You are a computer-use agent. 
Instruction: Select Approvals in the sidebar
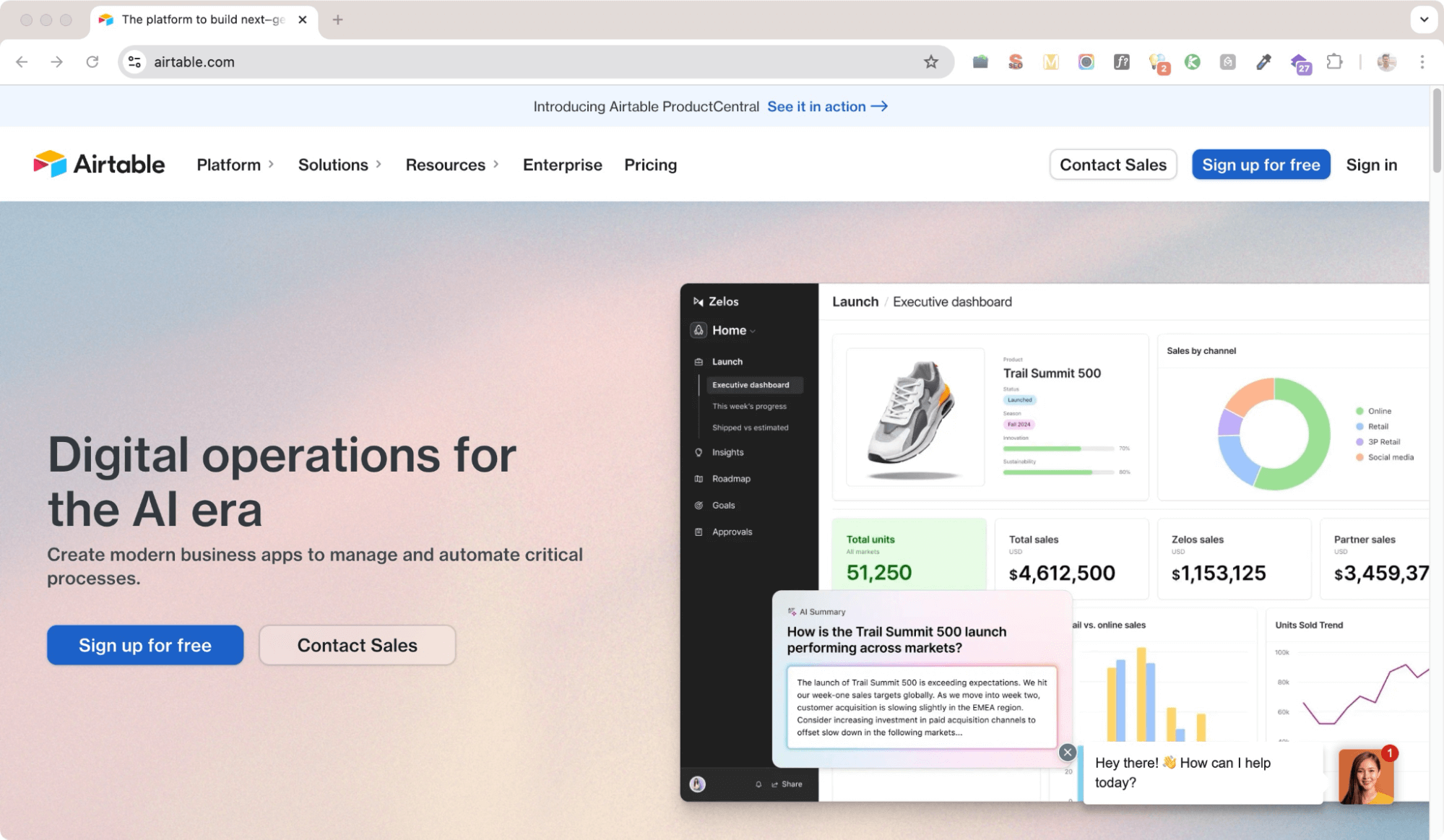(733, 532)
